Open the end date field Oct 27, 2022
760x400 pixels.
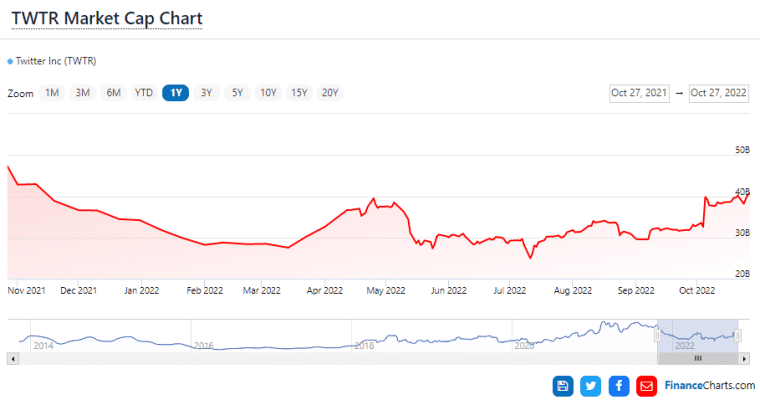718,93
